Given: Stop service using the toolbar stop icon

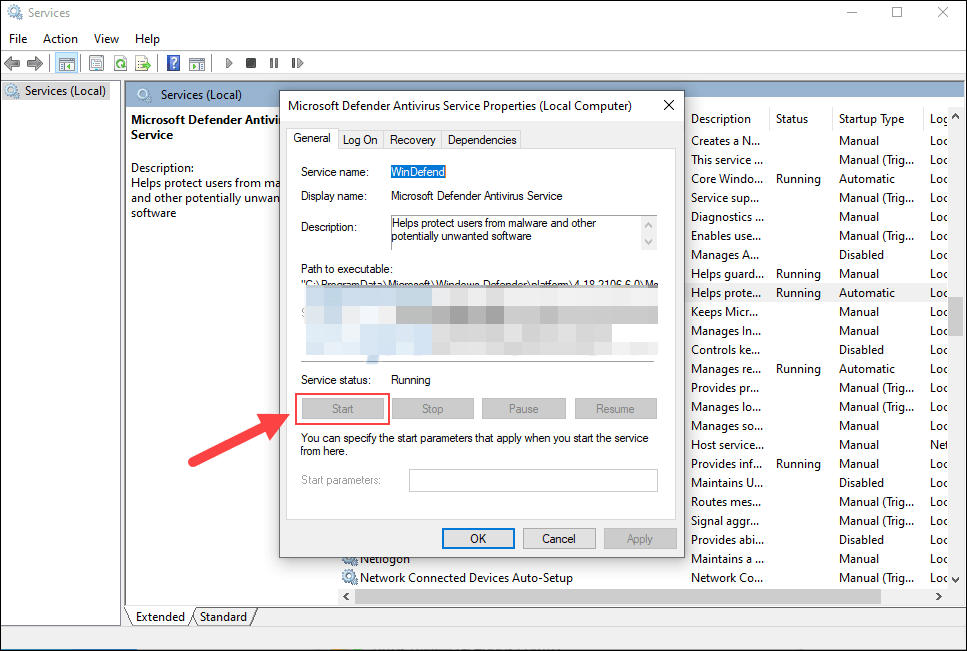Looking at the screenshot, I should (x=251, y=62).
